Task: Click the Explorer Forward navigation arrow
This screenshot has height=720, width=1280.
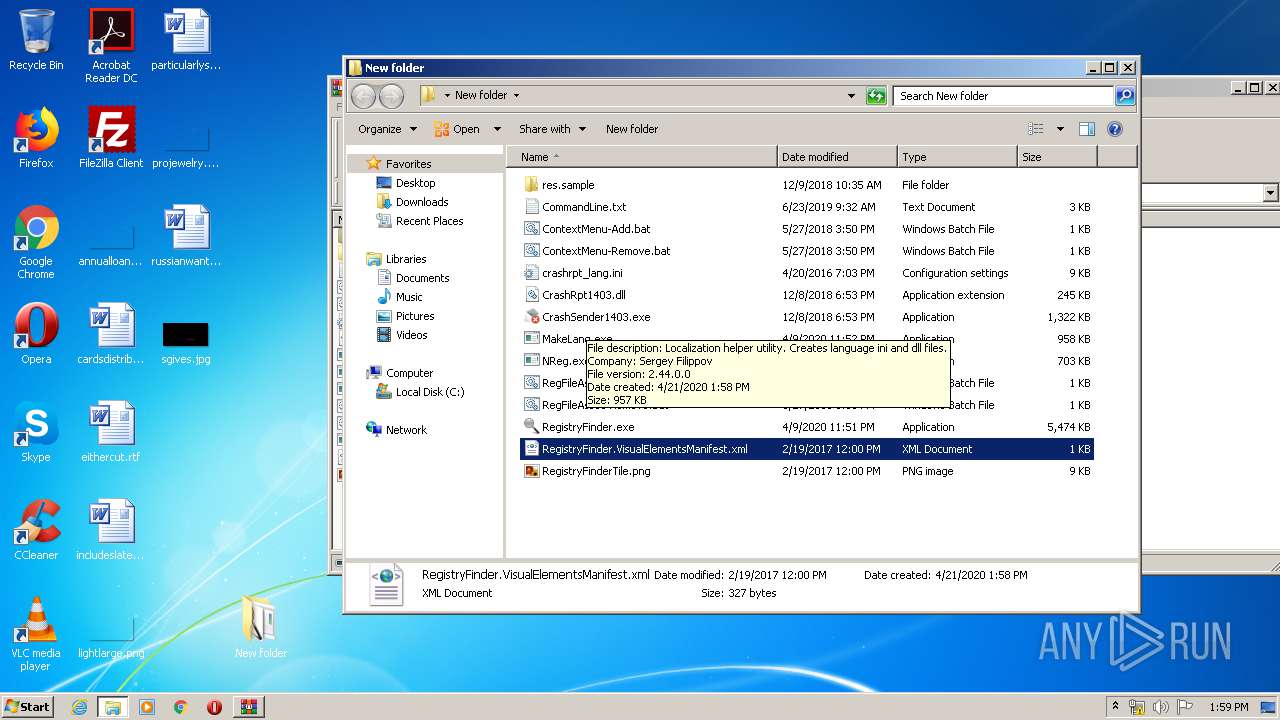Action: (391, 96)
